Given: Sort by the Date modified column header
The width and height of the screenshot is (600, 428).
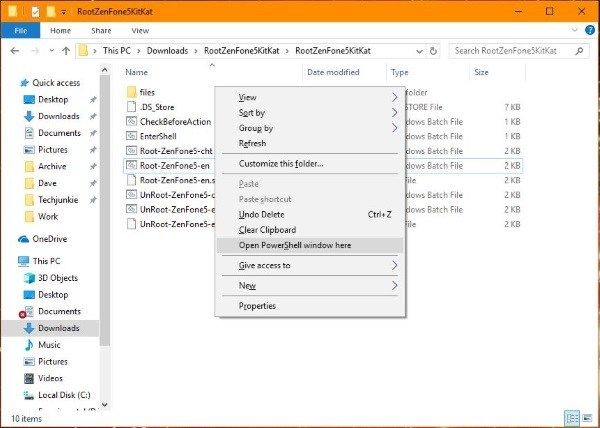Looking at the screenshot, I should (x=333, y=72).
